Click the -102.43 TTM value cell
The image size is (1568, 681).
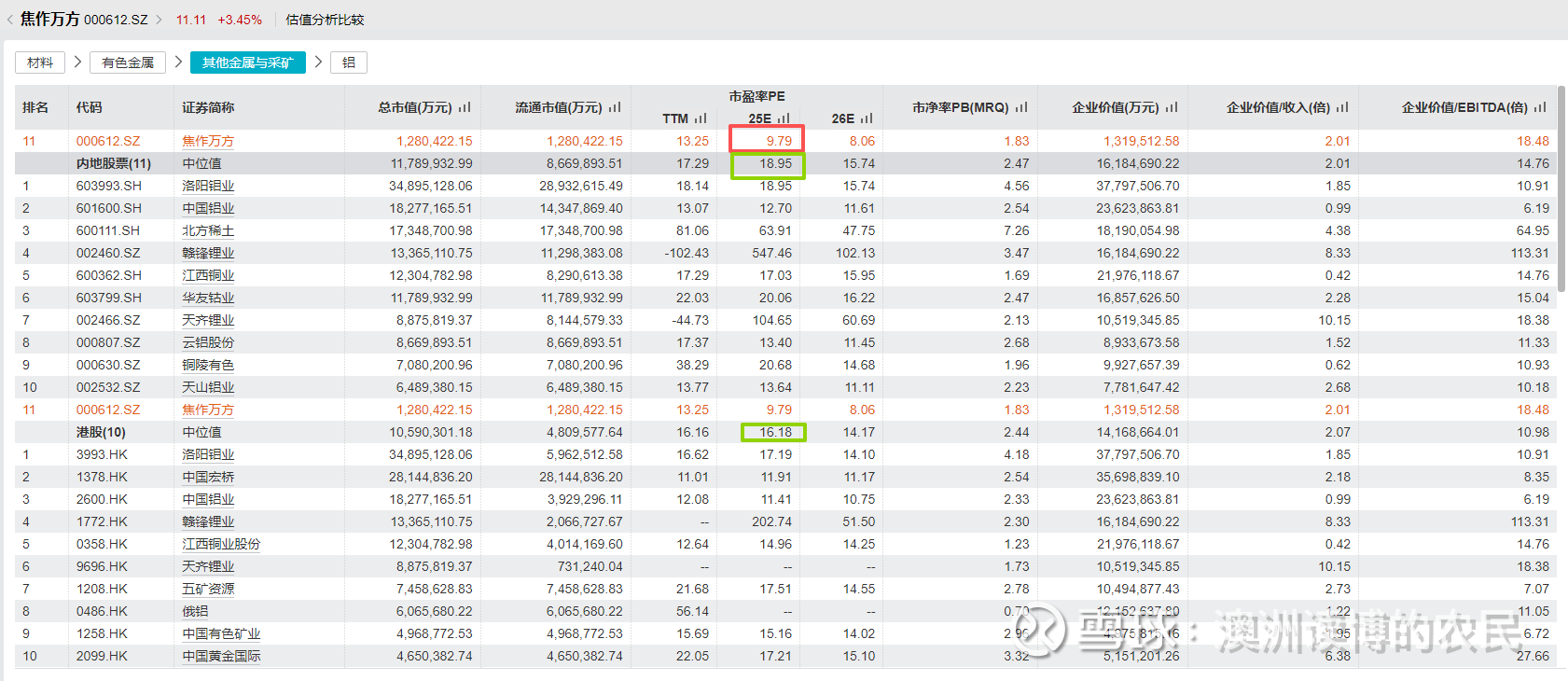point(687,253)
